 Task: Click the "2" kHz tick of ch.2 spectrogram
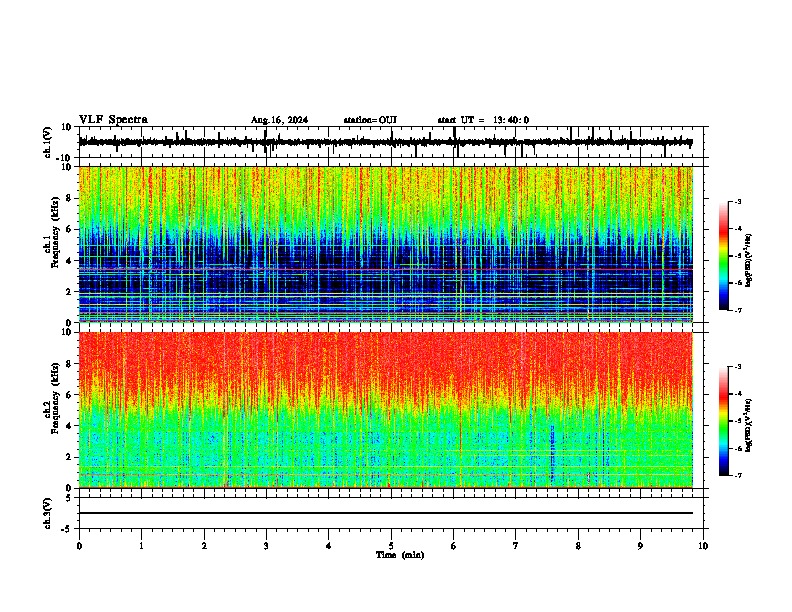coord(69,457)
